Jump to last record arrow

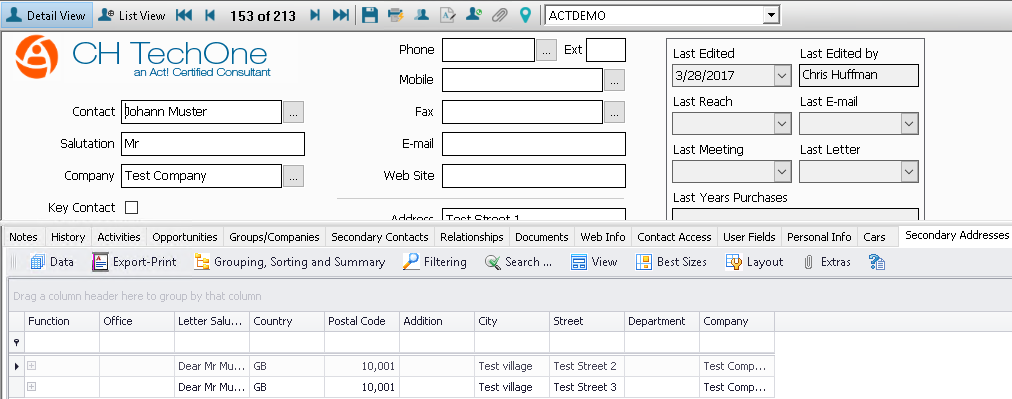pos(341,15)
